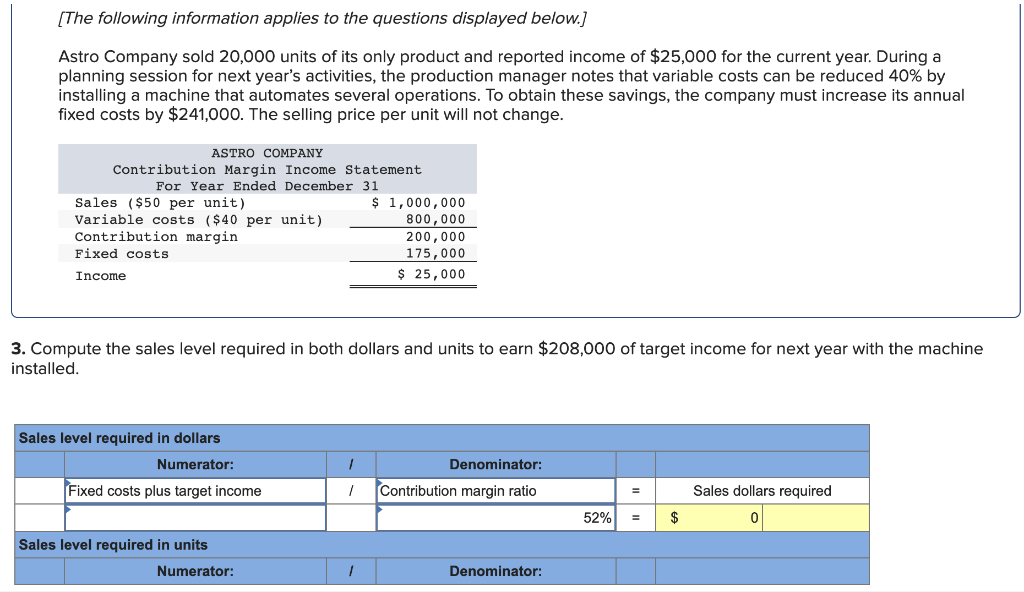Viewport: 1024px width, 592px height.
Task: Click the 'ASTRO COMPANY' statement title
Action: pyautogui.click(x=267, y=153)
